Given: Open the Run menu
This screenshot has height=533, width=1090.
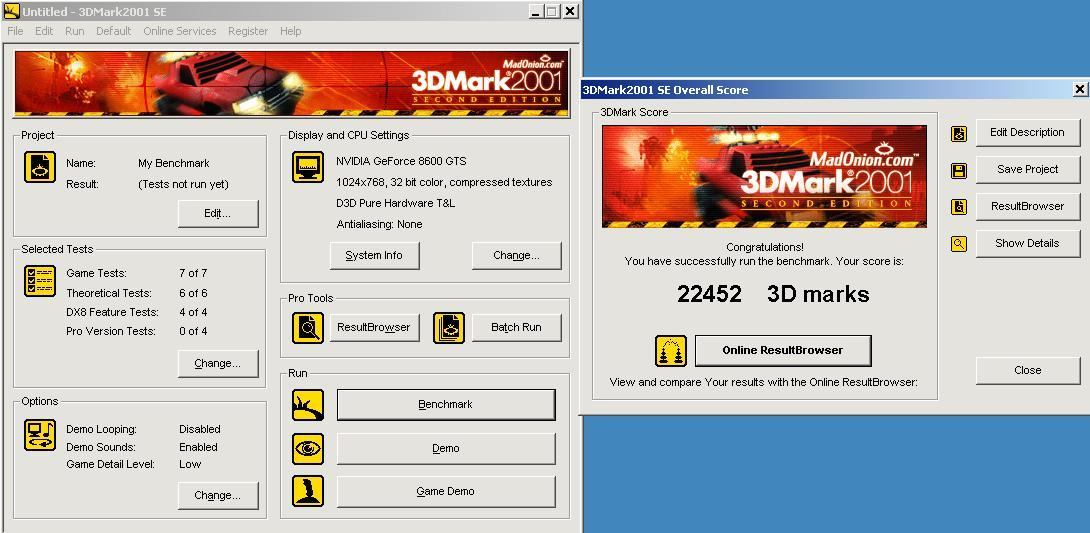Looking at the screenshot, I should [x=74, y=31].
